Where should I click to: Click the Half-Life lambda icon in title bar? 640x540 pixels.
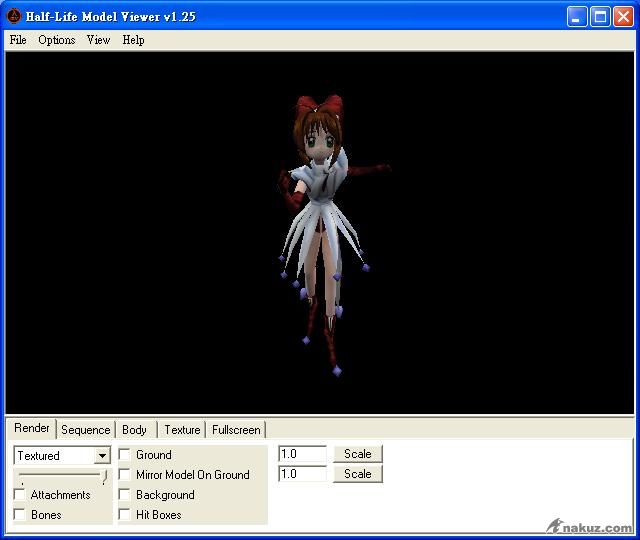pos(13,16)
